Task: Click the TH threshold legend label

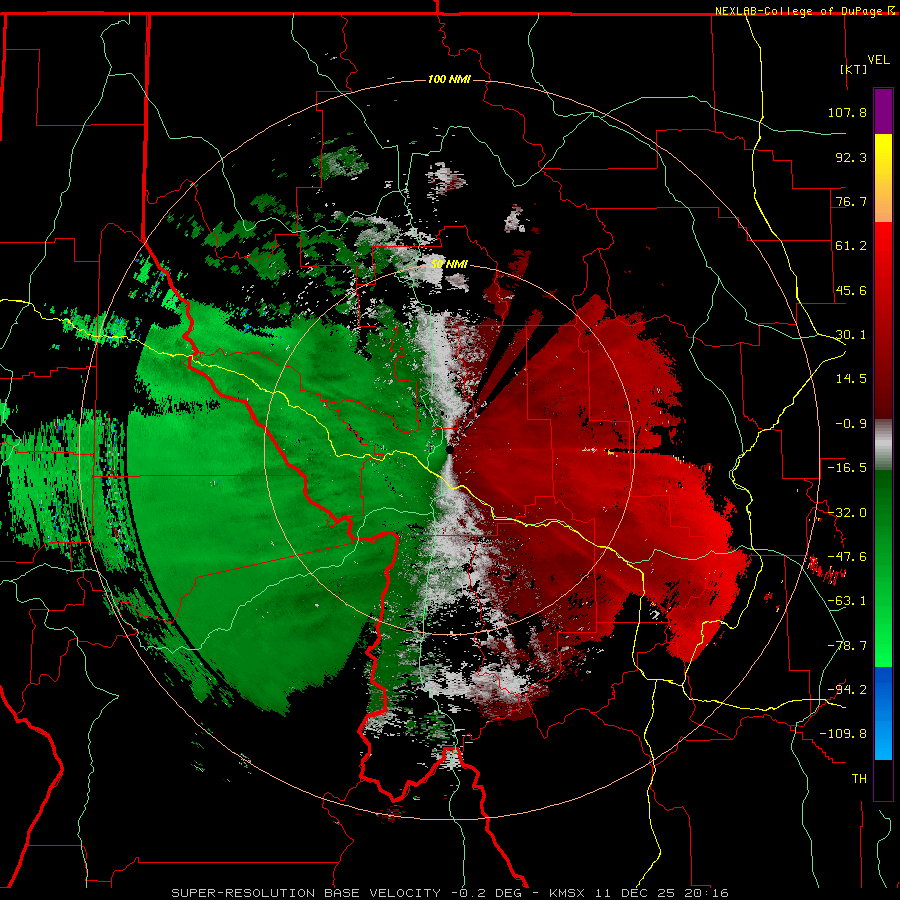Action: pos(859,779)
